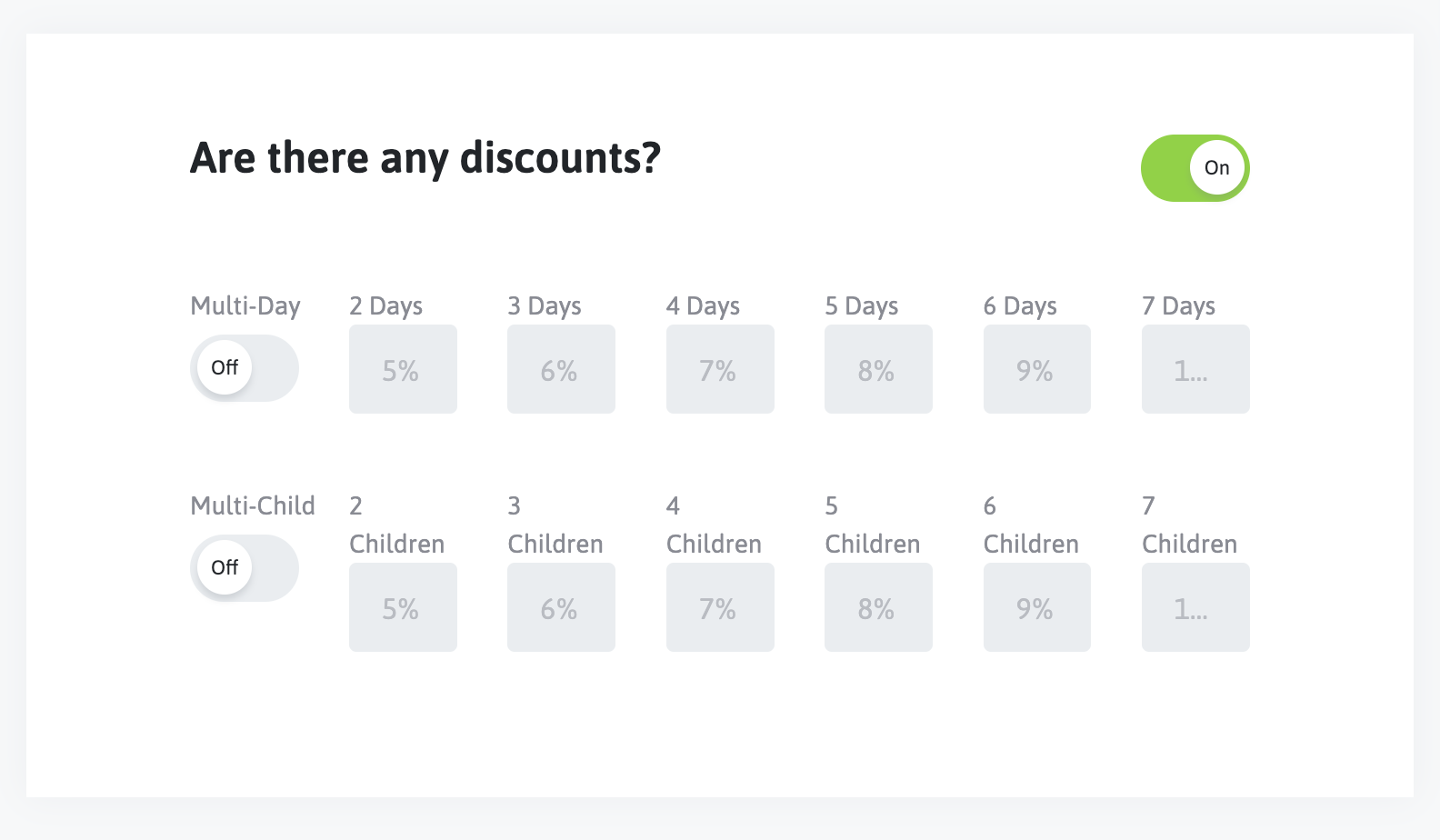The width and height of the screenshot is (1440, 840).
Task: Enable the Multi-Day discount toggle
Action: pos(244,368)
